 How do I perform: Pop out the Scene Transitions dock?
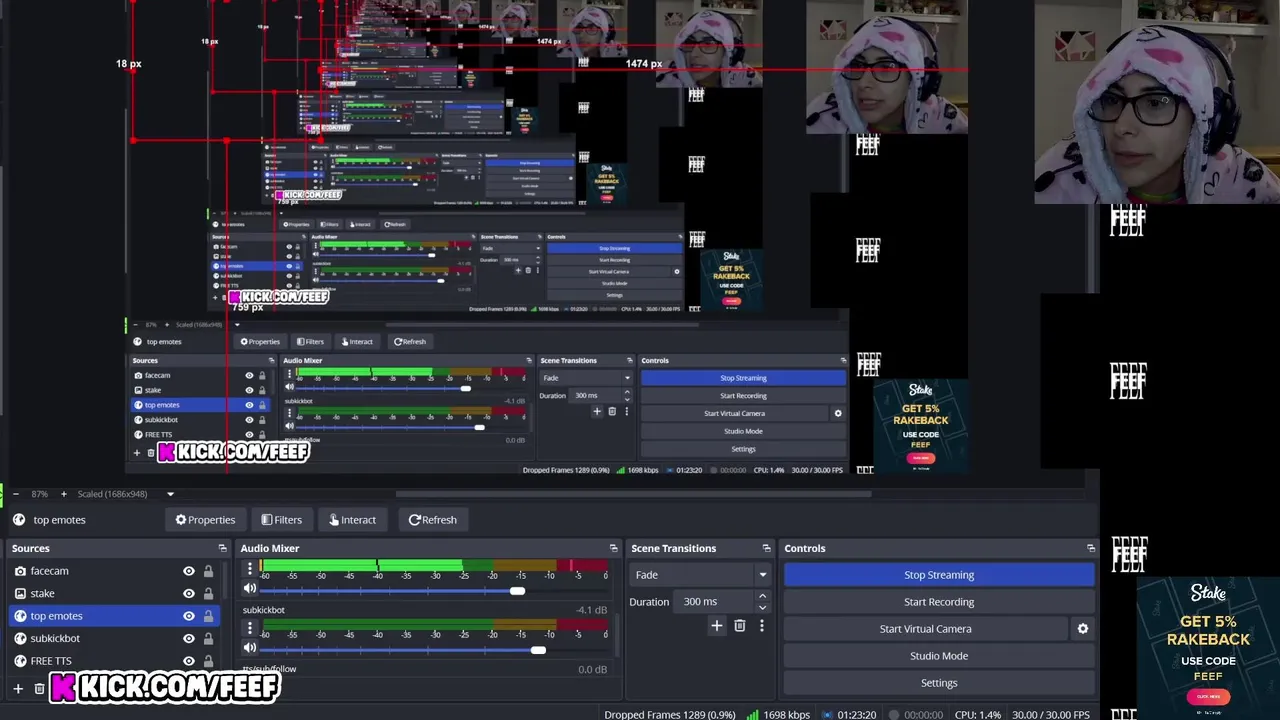[x=766, y=548]
